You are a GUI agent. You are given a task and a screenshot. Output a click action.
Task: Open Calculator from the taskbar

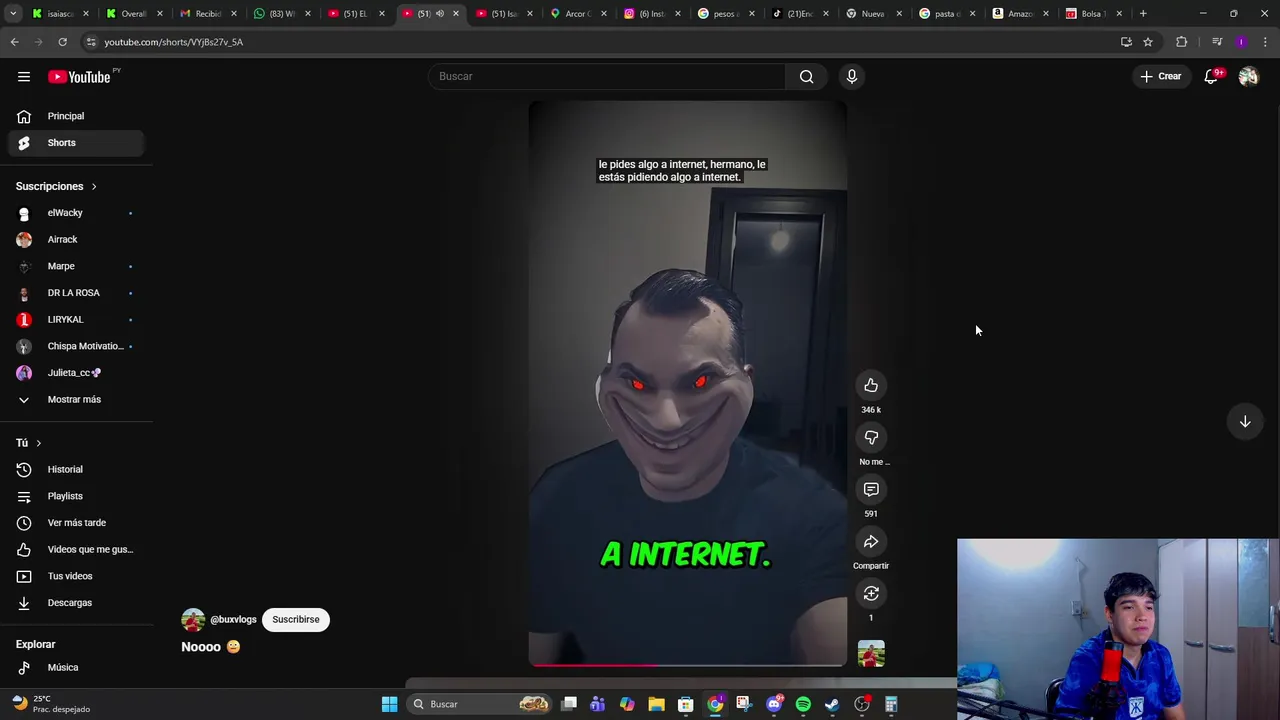coord(891,704)
